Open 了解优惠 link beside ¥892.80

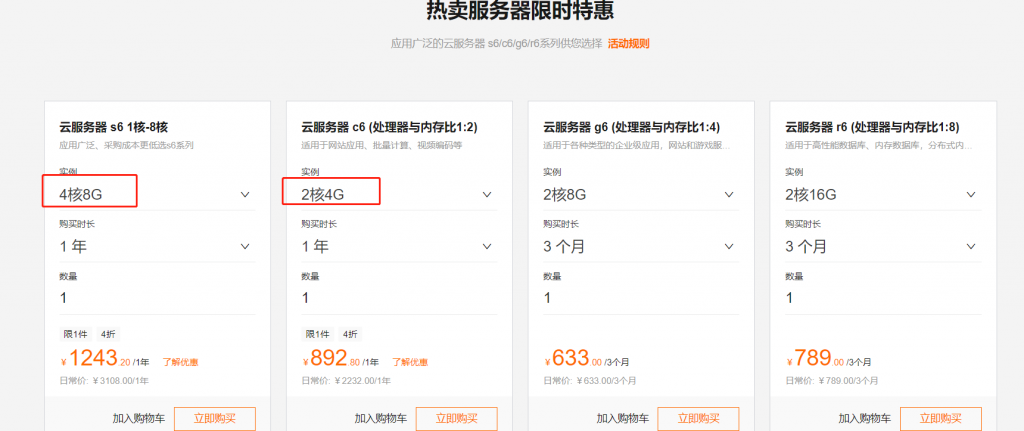(410, 362)
